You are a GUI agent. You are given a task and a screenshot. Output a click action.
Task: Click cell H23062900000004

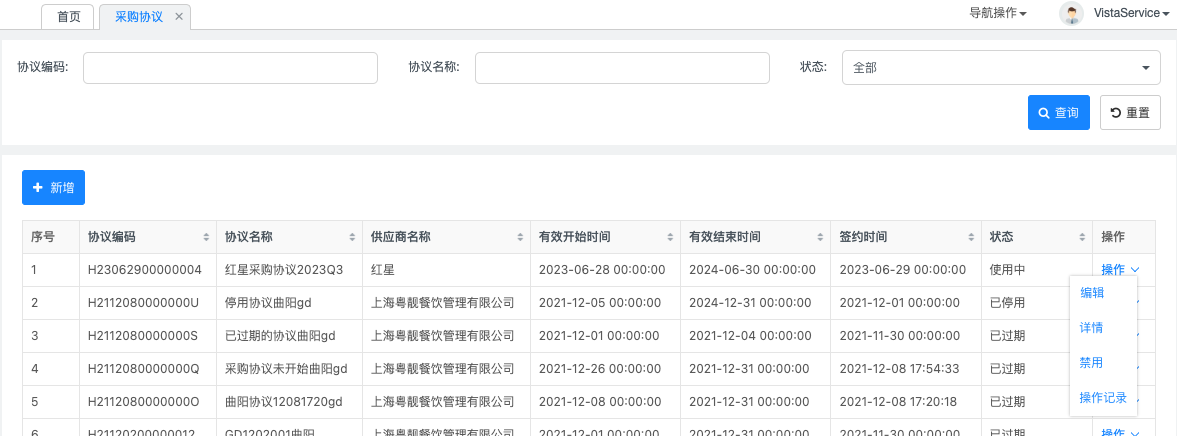(148, 270)
